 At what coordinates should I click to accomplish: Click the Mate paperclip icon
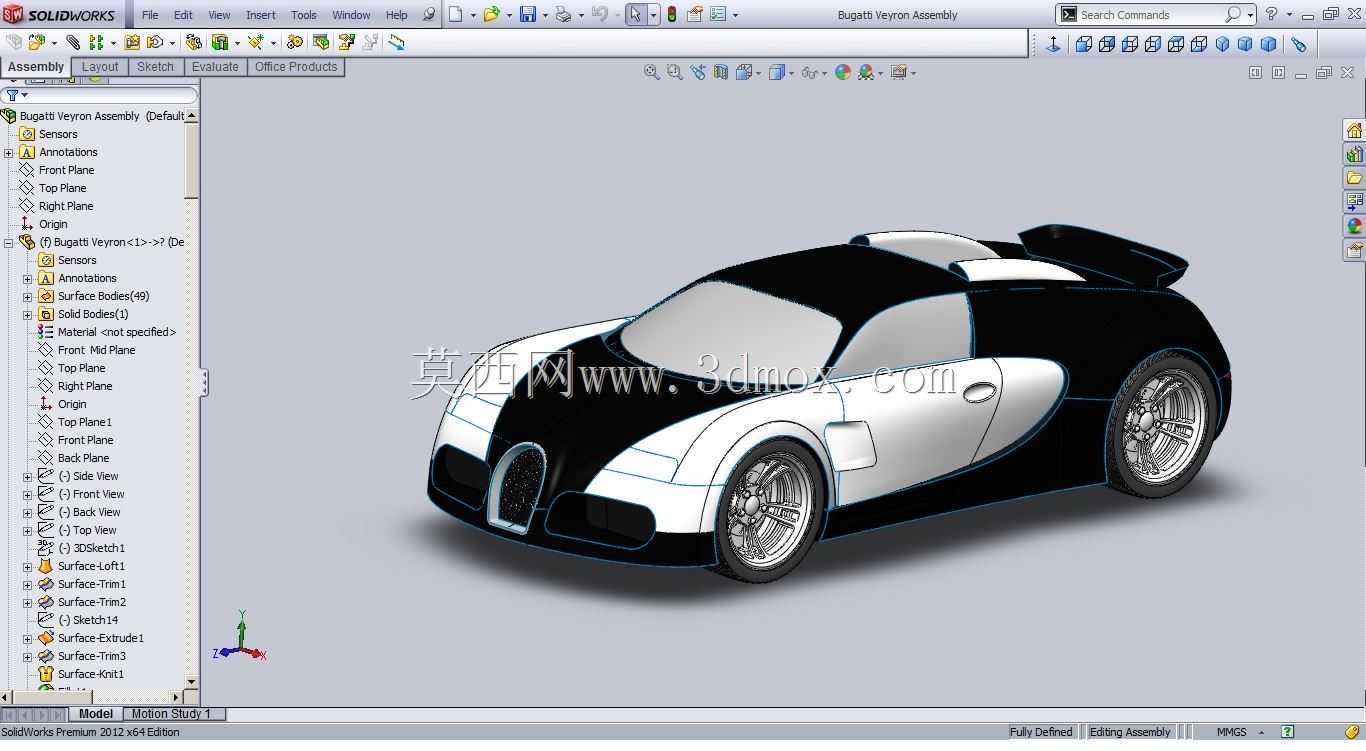click(73, 42)
